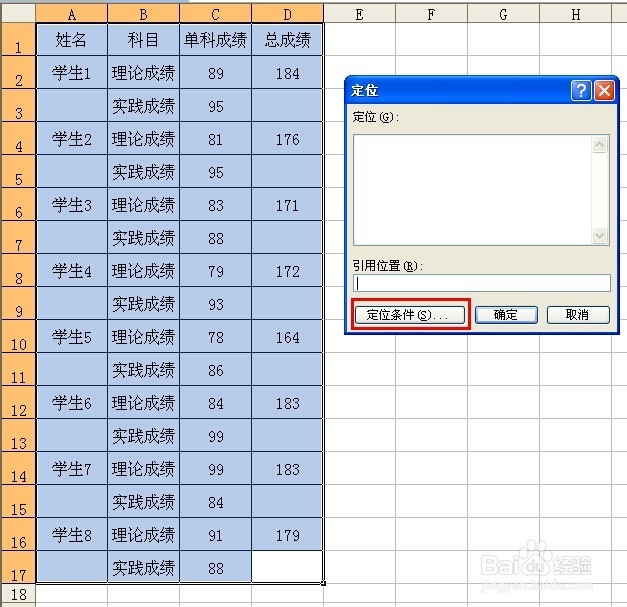627x607 pixels.
Task: Click total score 171 cell
Action: click(288, 204)
